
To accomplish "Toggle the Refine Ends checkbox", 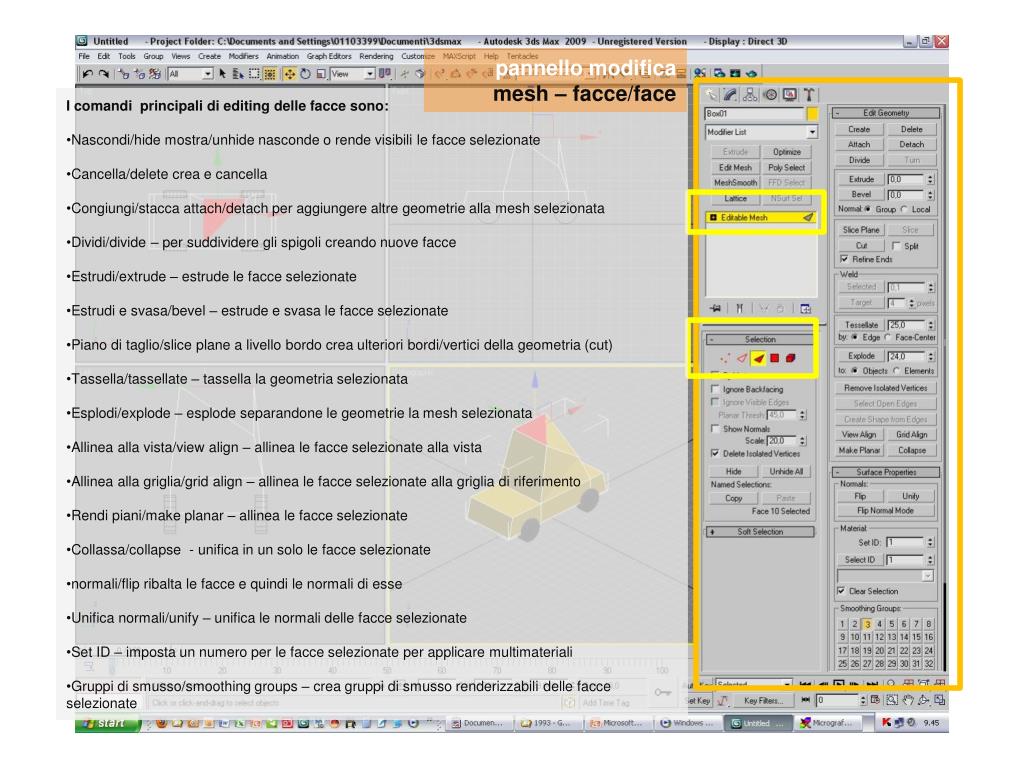I will click(844, 259).
